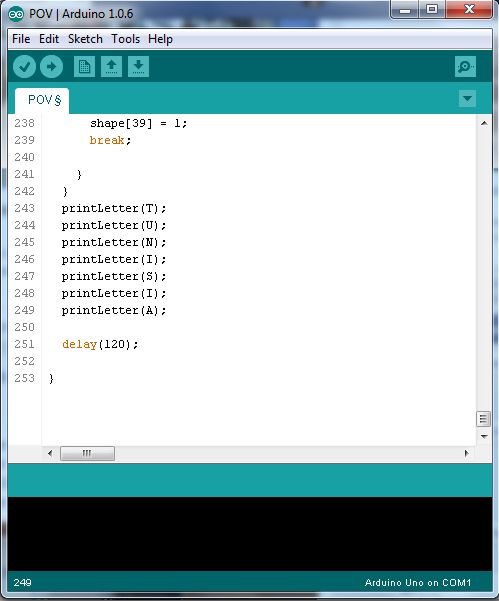Open the Serial Monitor magnifier icon
The width and height of the screenshot is (499, 601).
coord(465,67)
